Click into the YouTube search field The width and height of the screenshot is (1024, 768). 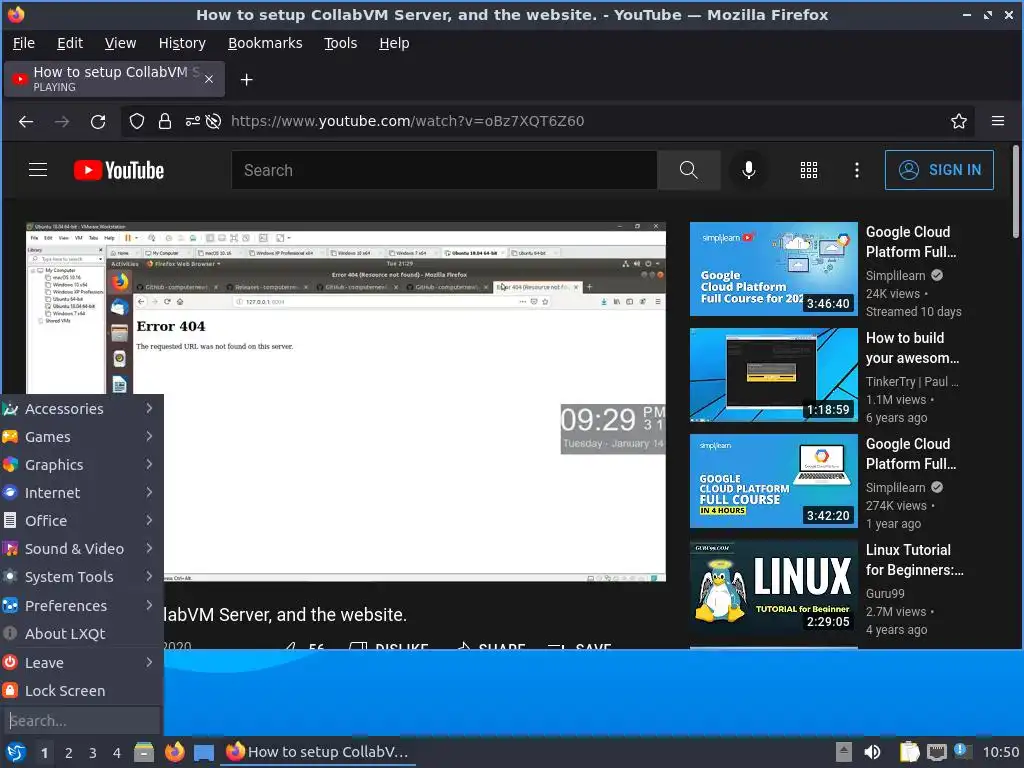click(x=444, y=170)
